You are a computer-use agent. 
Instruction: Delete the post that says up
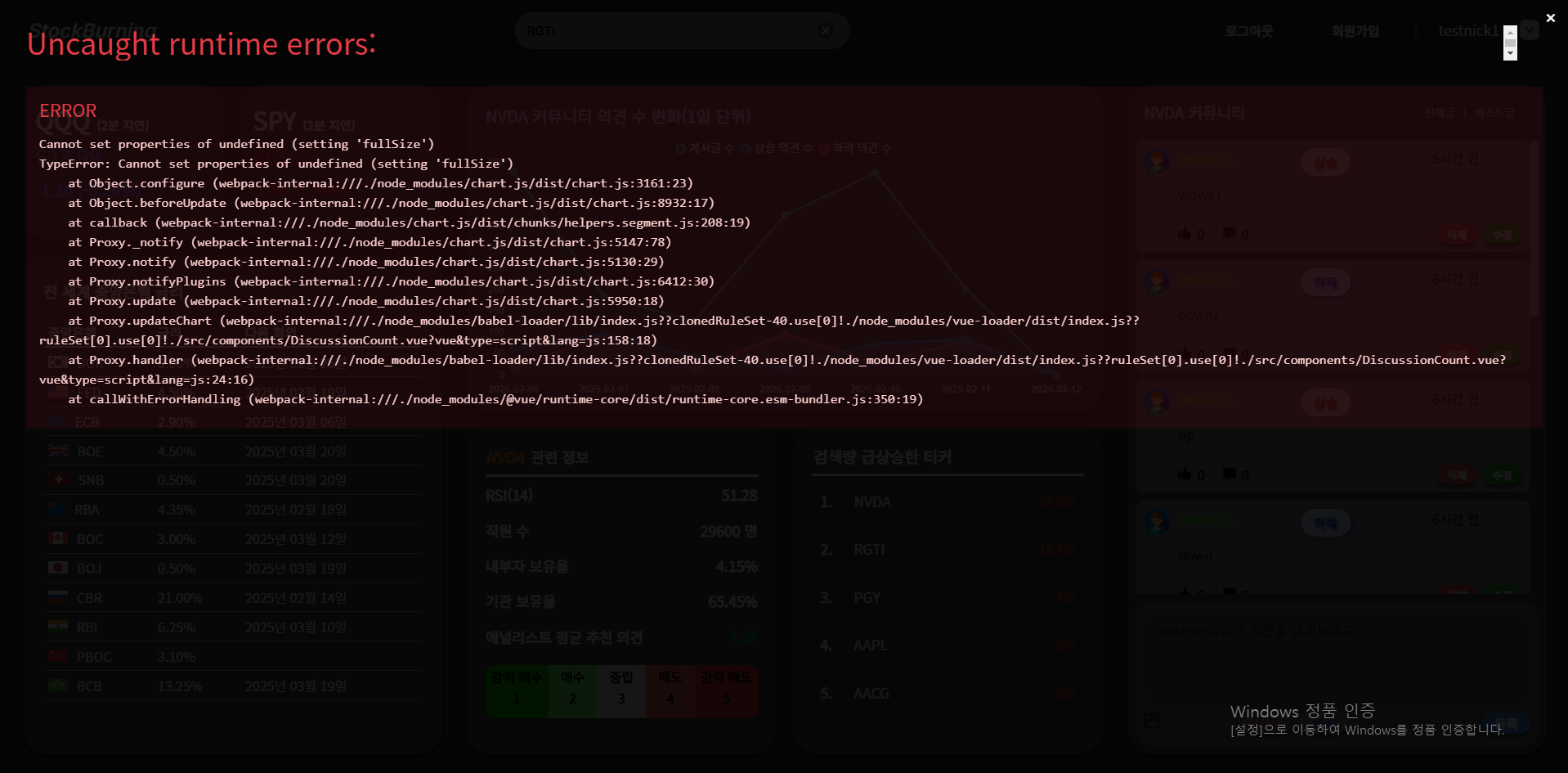(1457, 476)
